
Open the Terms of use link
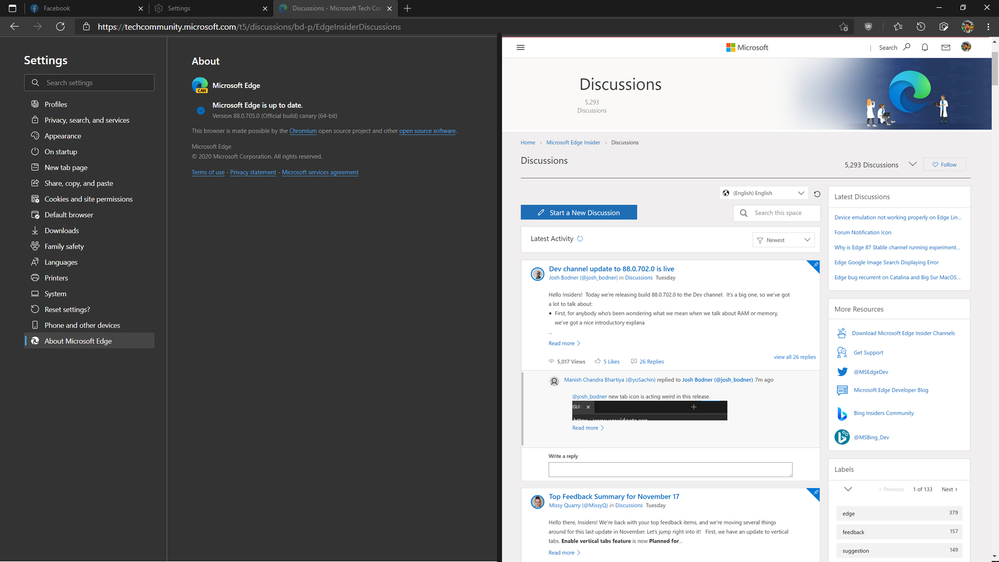pos(208,172)
